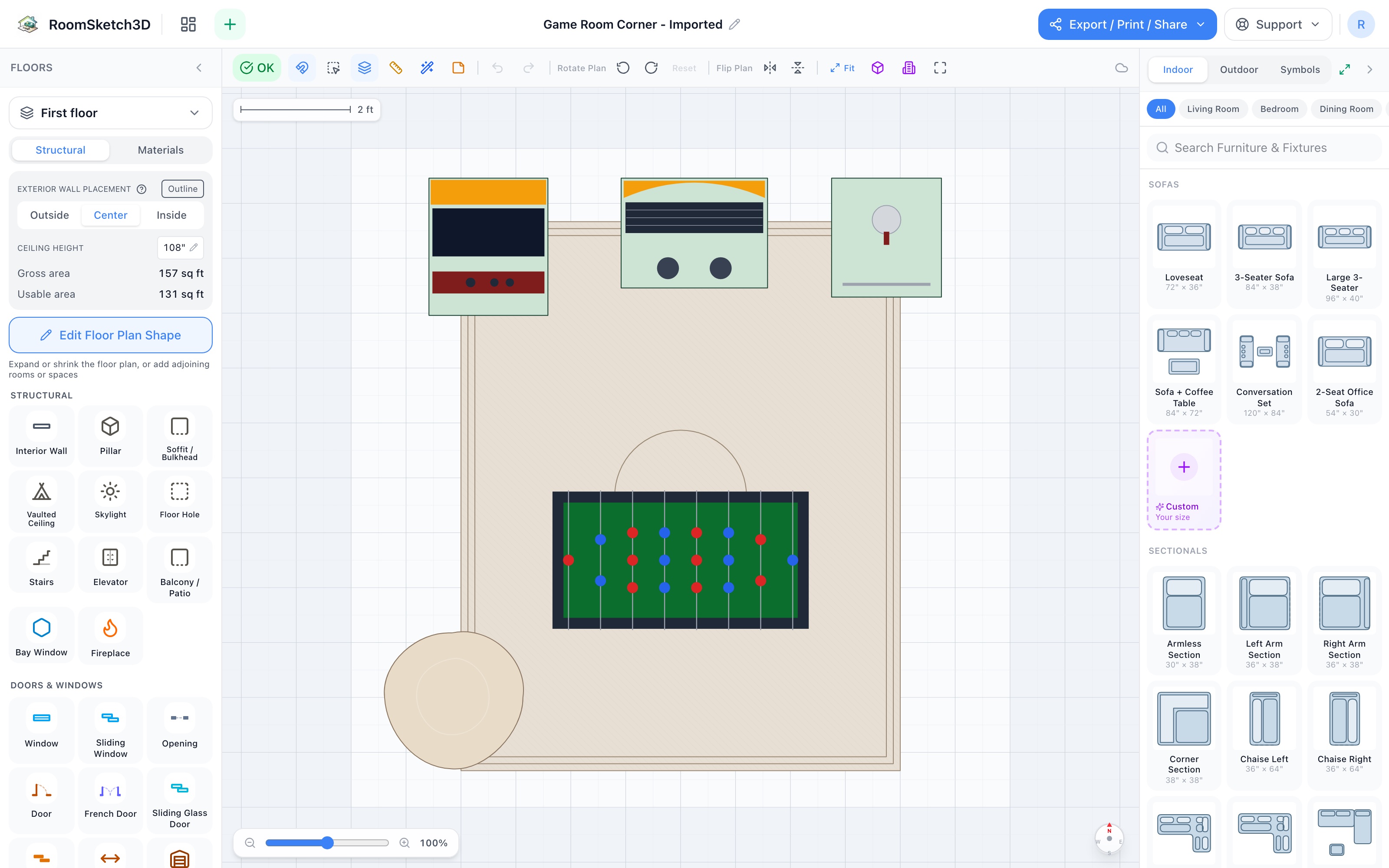
Task: Open the user account avatar R
Action: click(1361, 24)
